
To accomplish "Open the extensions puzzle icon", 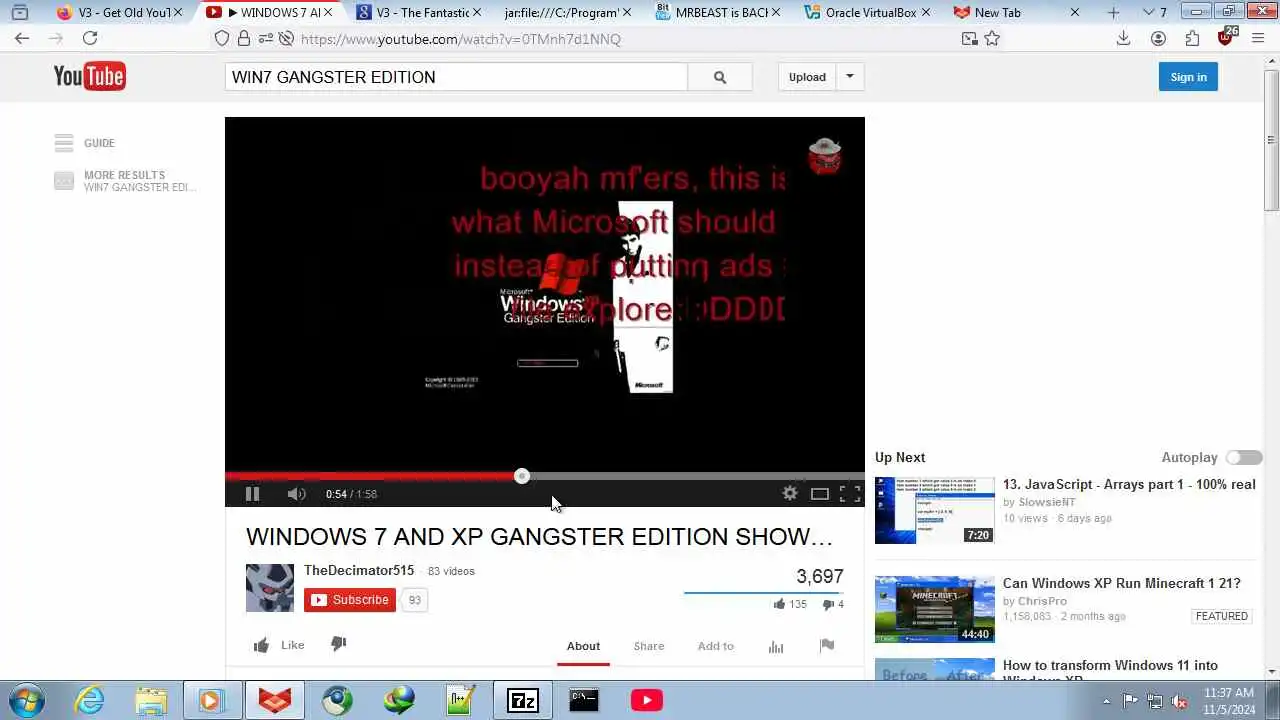I will click(1192, 38).
